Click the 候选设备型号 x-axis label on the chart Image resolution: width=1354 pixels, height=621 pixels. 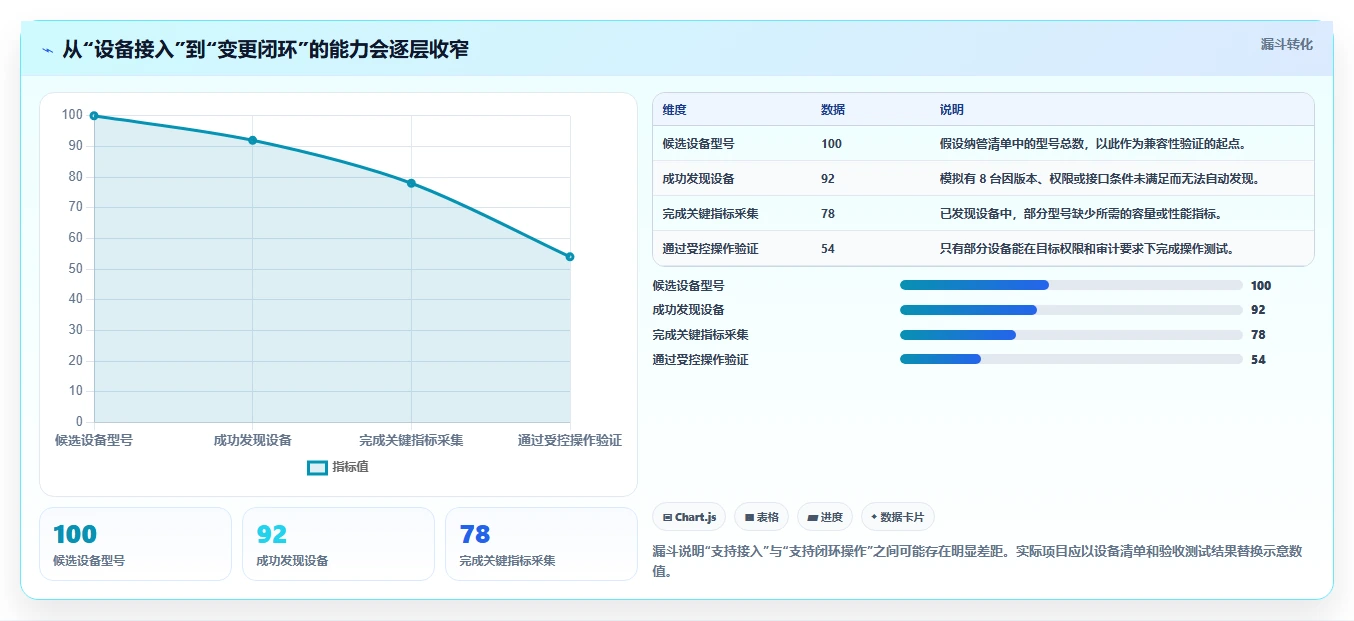94,440
